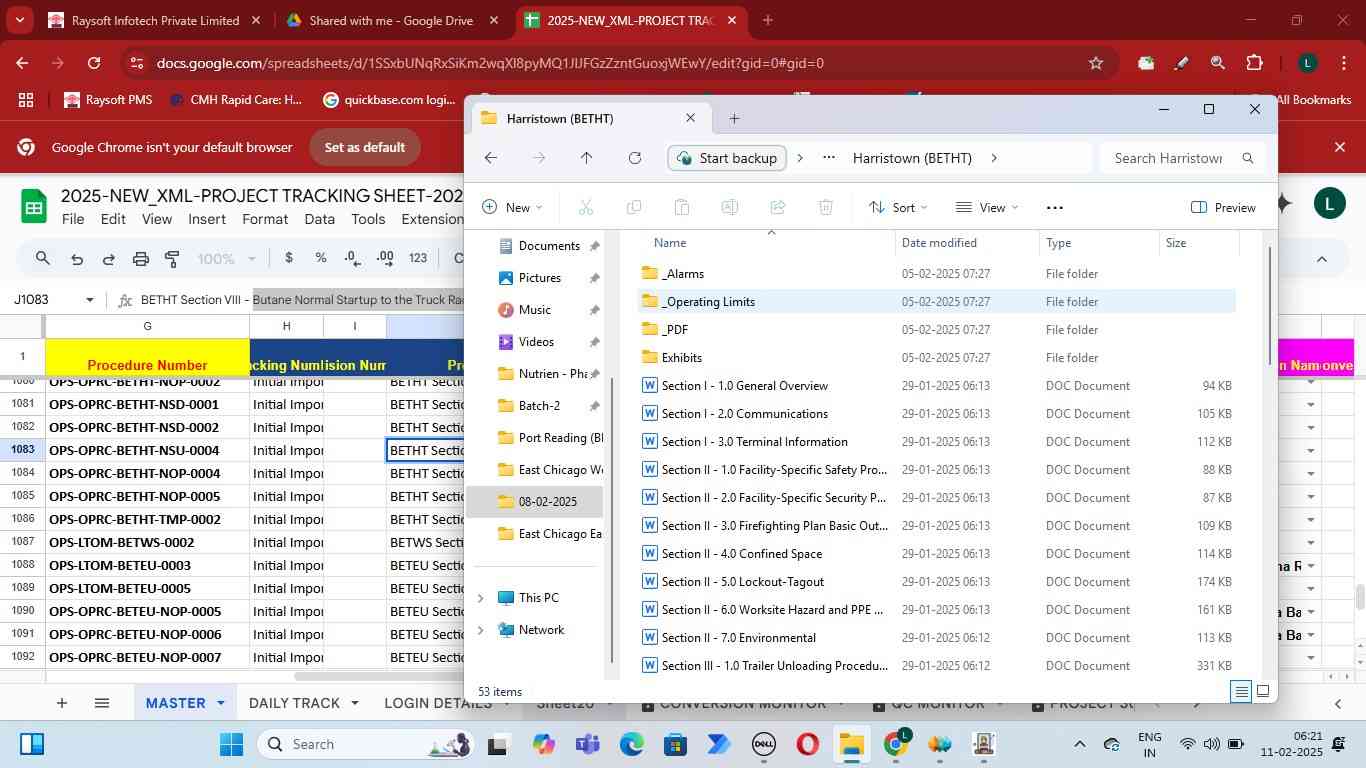Switch to Rayso​ft Infotech Private Limited tab
1366x768 pixels.
click(x=155, y=20)
